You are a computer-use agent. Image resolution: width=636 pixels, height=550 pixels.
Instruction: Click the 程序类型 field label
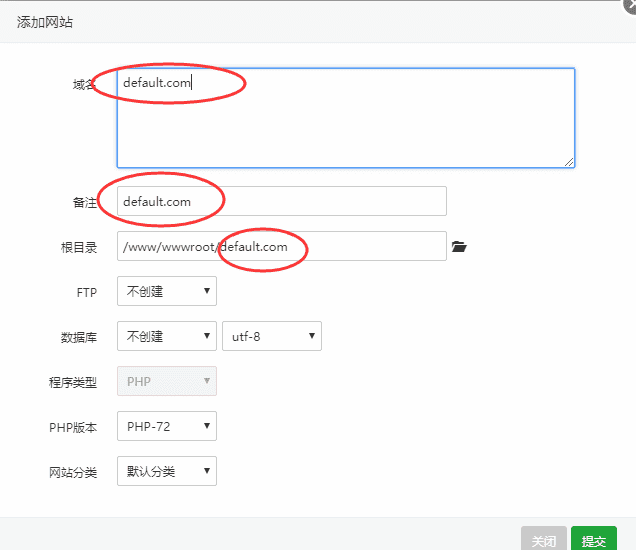74,382
